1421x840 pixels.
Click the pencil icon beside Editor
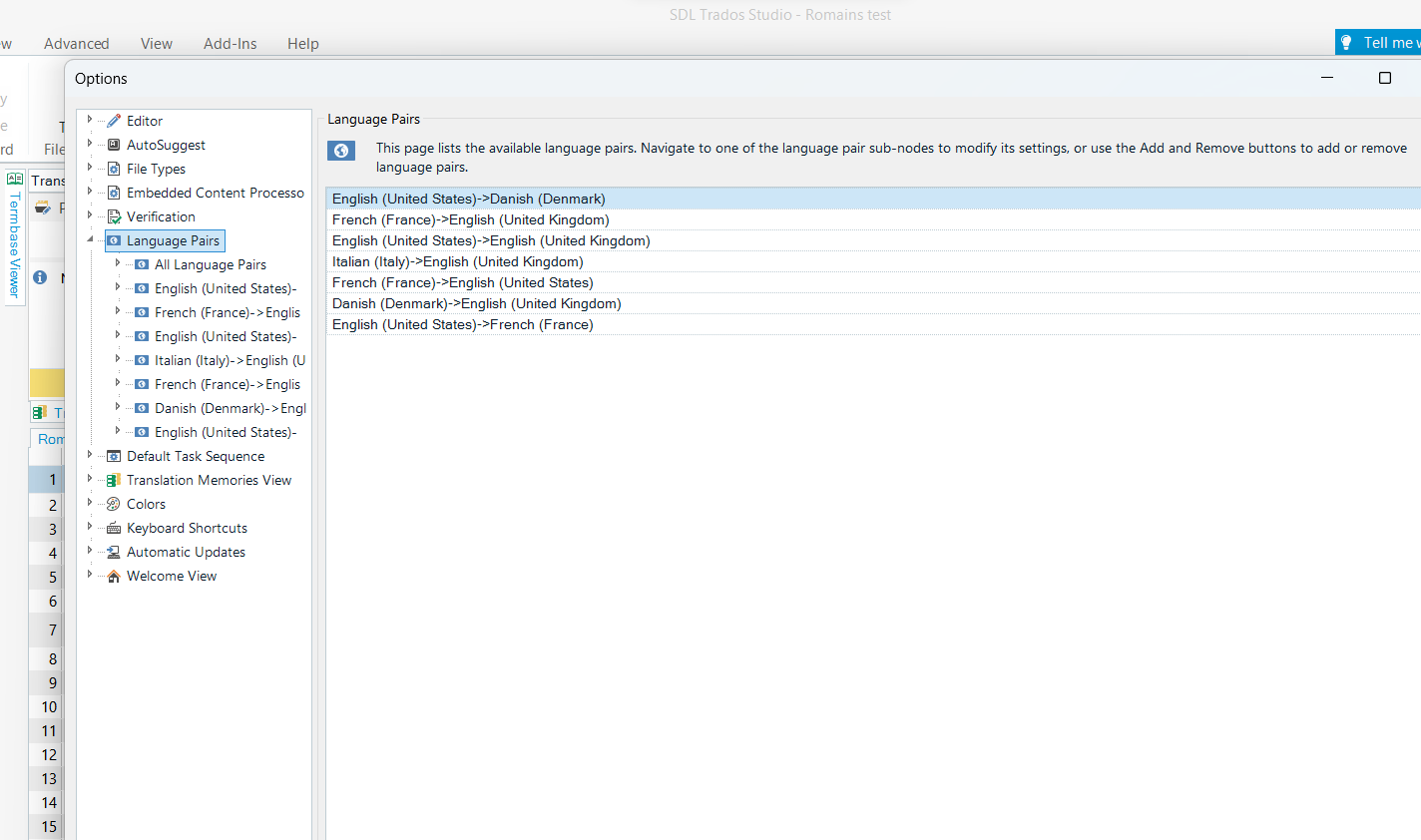tap(114, 121)
